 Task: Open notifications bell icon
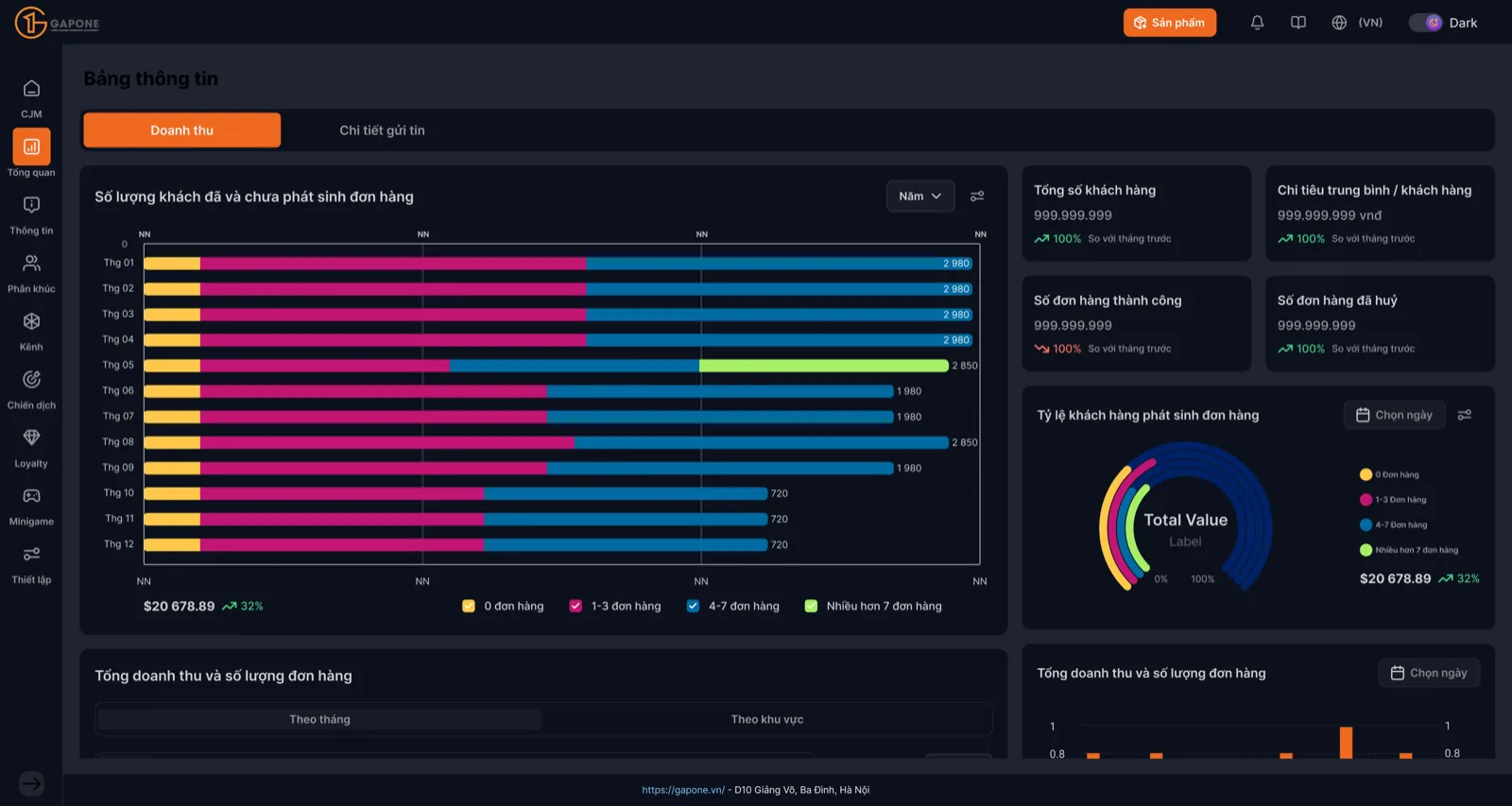pos(1257,23)
